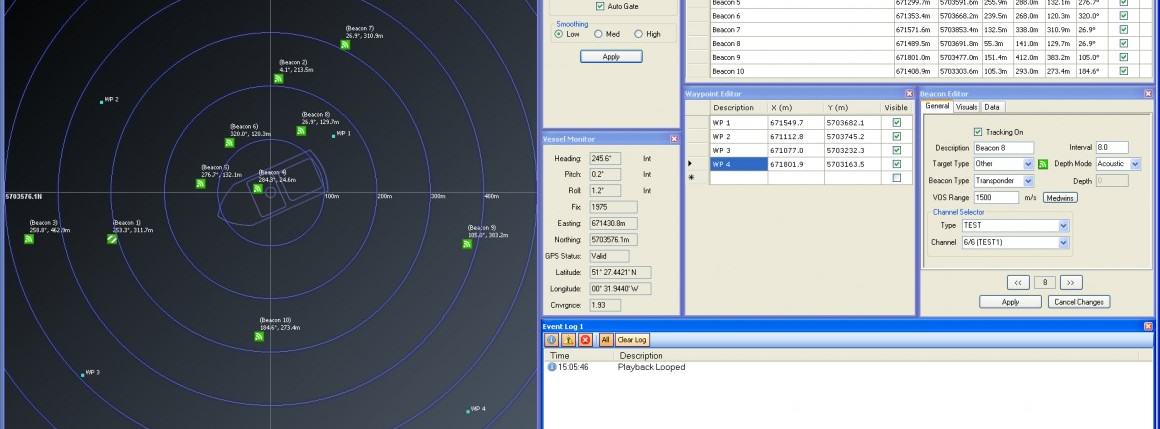Click the All filter button in Event Log

coord(605,340)
